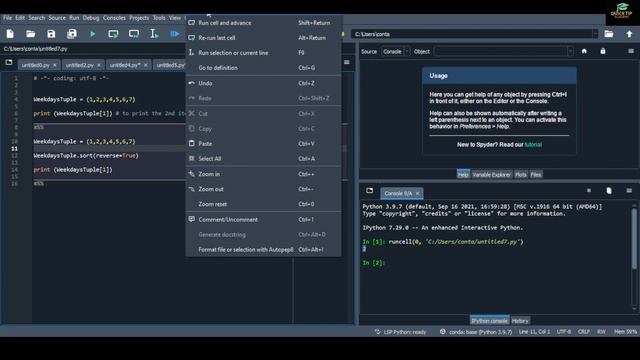This screenshot has width=640, height=360.
Task: Run current cell from the toolbar
Action: point(113,34)
